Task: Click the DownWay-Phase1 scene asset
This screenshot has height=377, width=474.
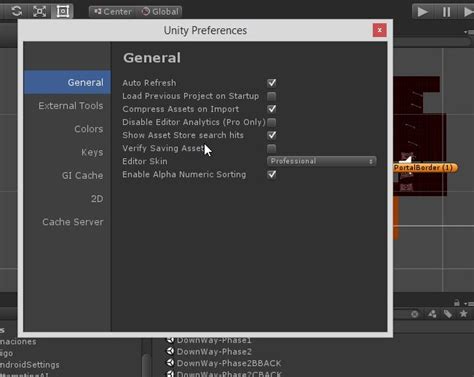Action: (x=214, y=340)
